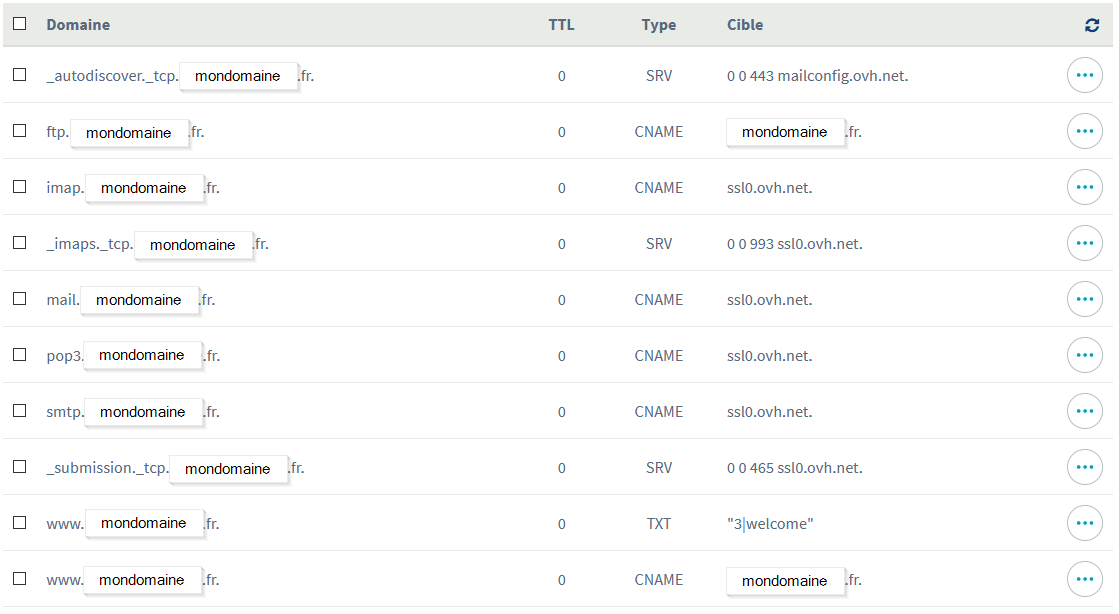Refresh the DNS zone table
1119x614 pixels.
click(1092, 25)
